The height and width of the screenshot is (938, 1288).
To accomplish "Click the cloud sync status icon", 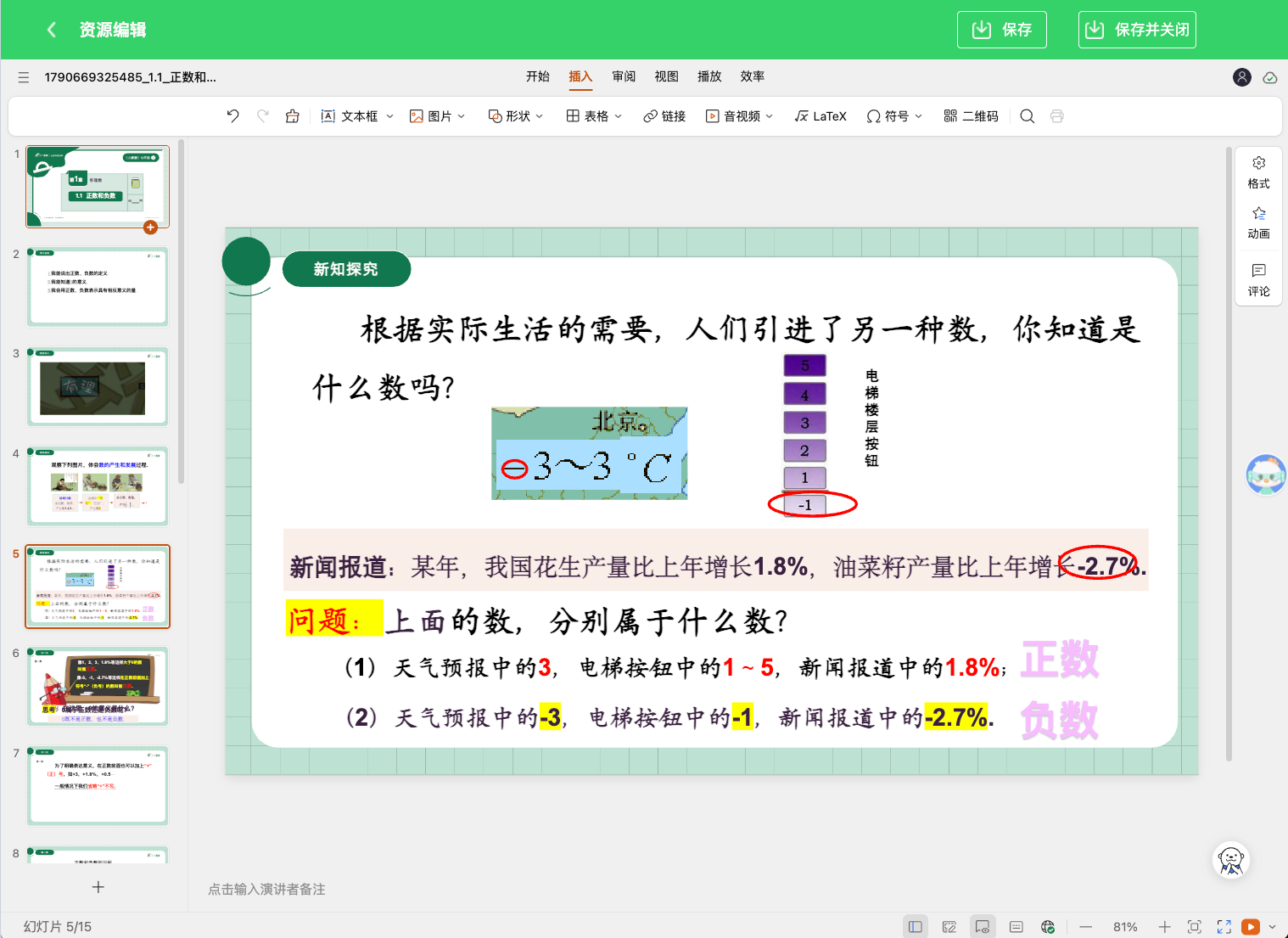I will 1270,77.
